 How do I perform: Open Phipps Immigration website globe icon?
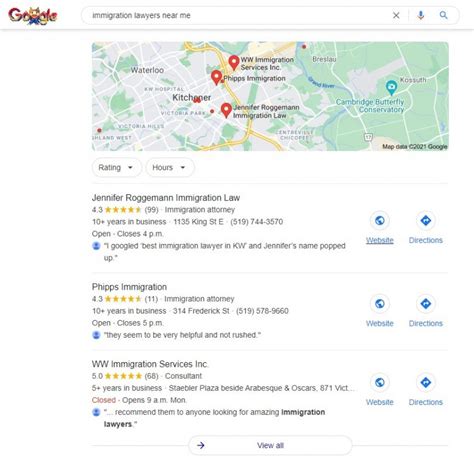tap(380, 304)
